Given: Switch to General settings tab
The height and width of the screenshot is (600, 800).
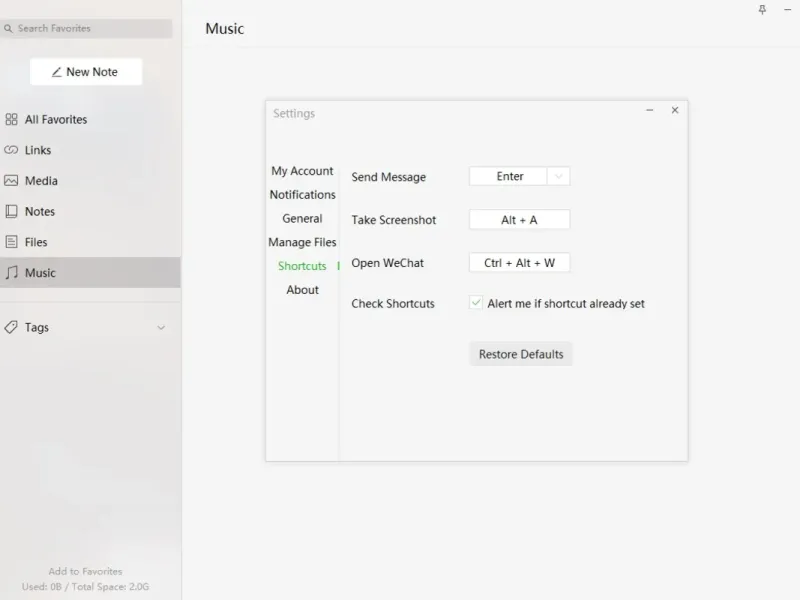Looking at the screenshot, I should point(302,218).
